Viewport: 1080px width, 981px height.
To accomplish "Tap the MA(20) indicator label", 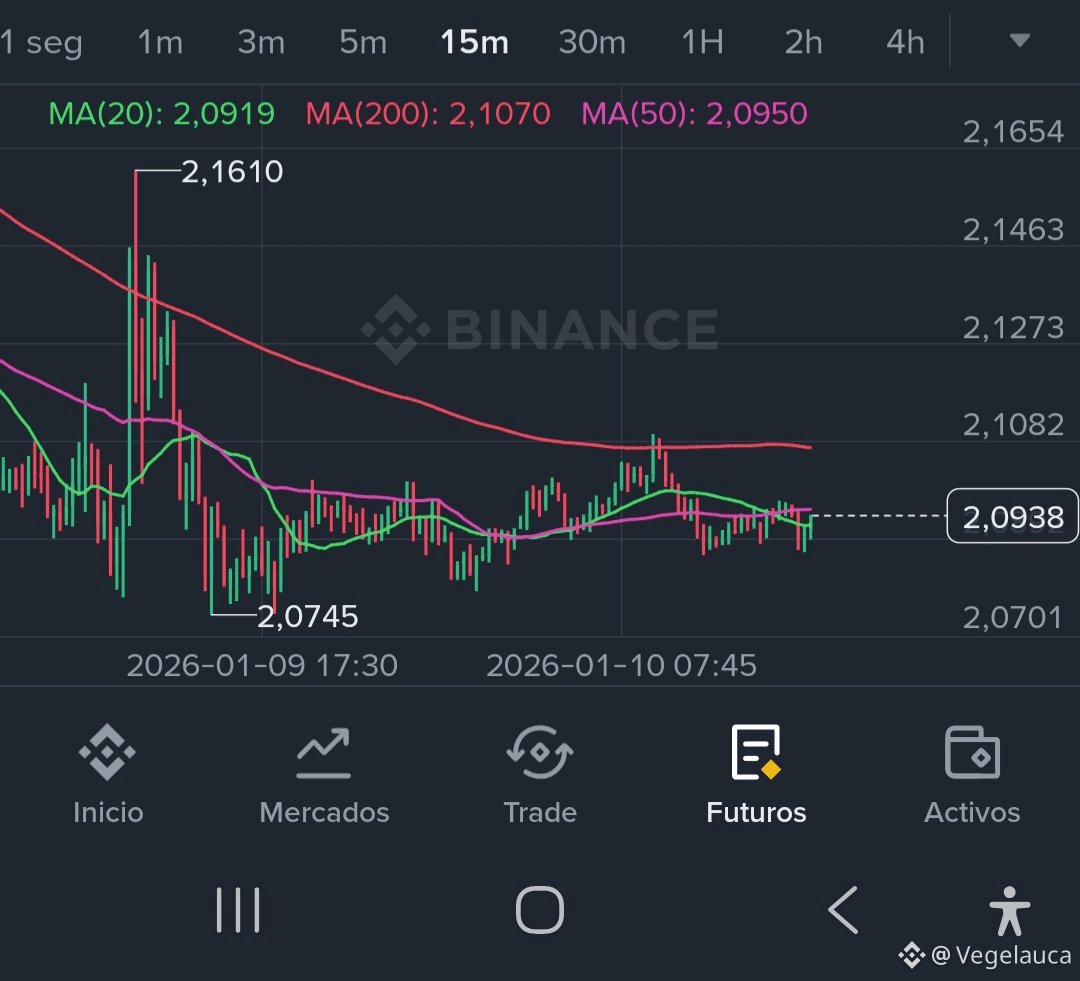I will pyautogui.click(x=162, y=114).
